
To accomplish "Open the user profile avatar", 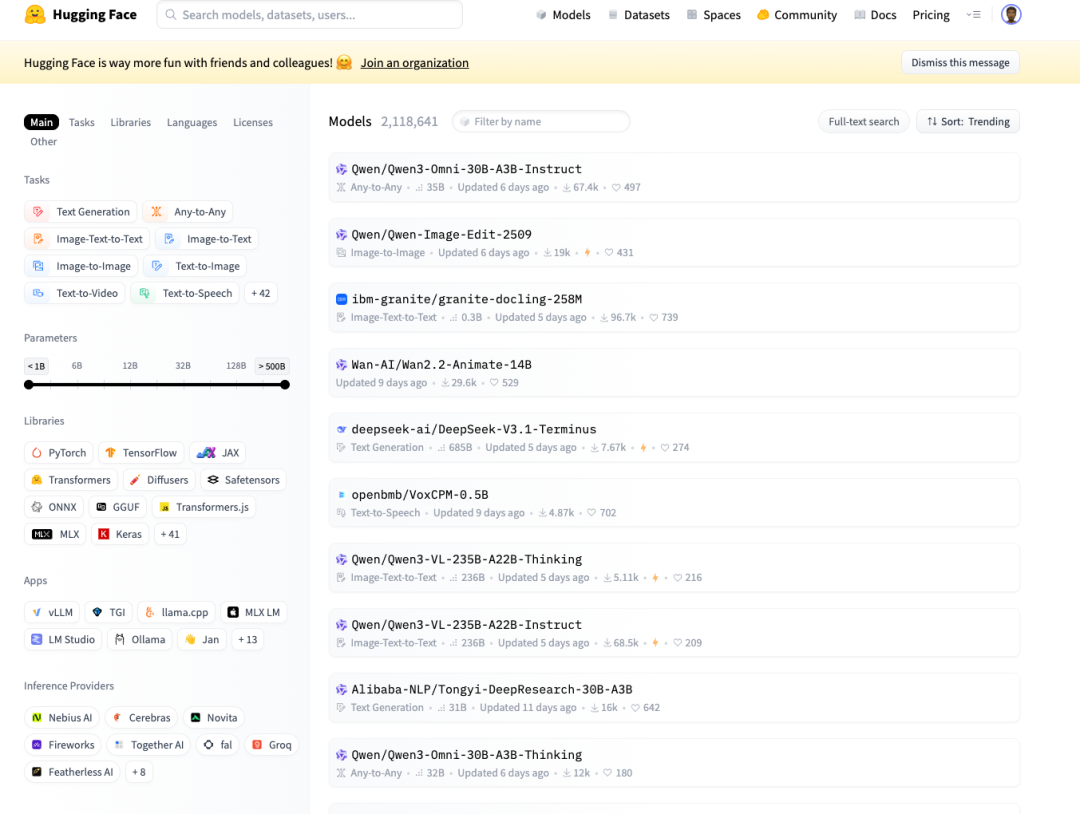I will pos(1010,14).
